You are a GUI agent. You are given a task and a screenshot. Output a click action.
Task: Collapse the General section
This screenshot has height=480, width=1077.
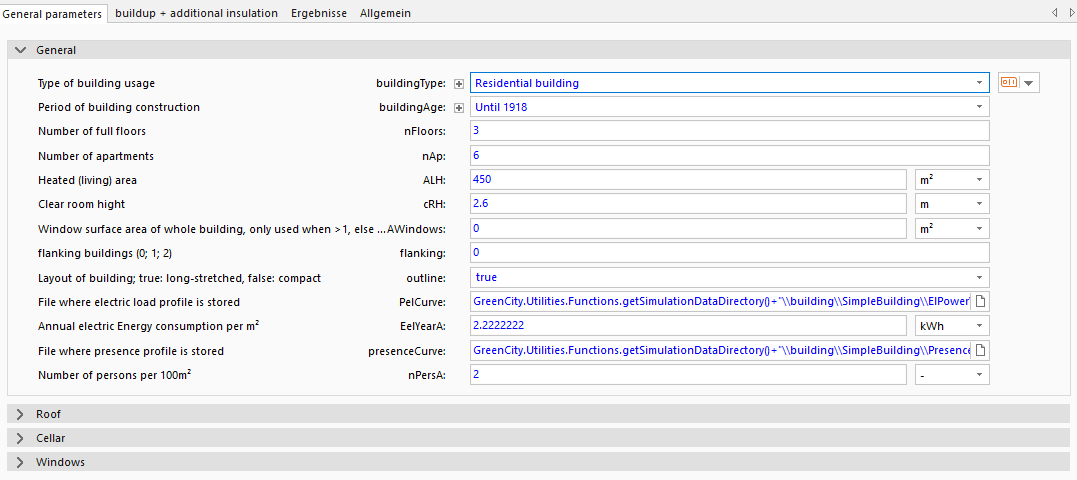[x=21, y=50]
